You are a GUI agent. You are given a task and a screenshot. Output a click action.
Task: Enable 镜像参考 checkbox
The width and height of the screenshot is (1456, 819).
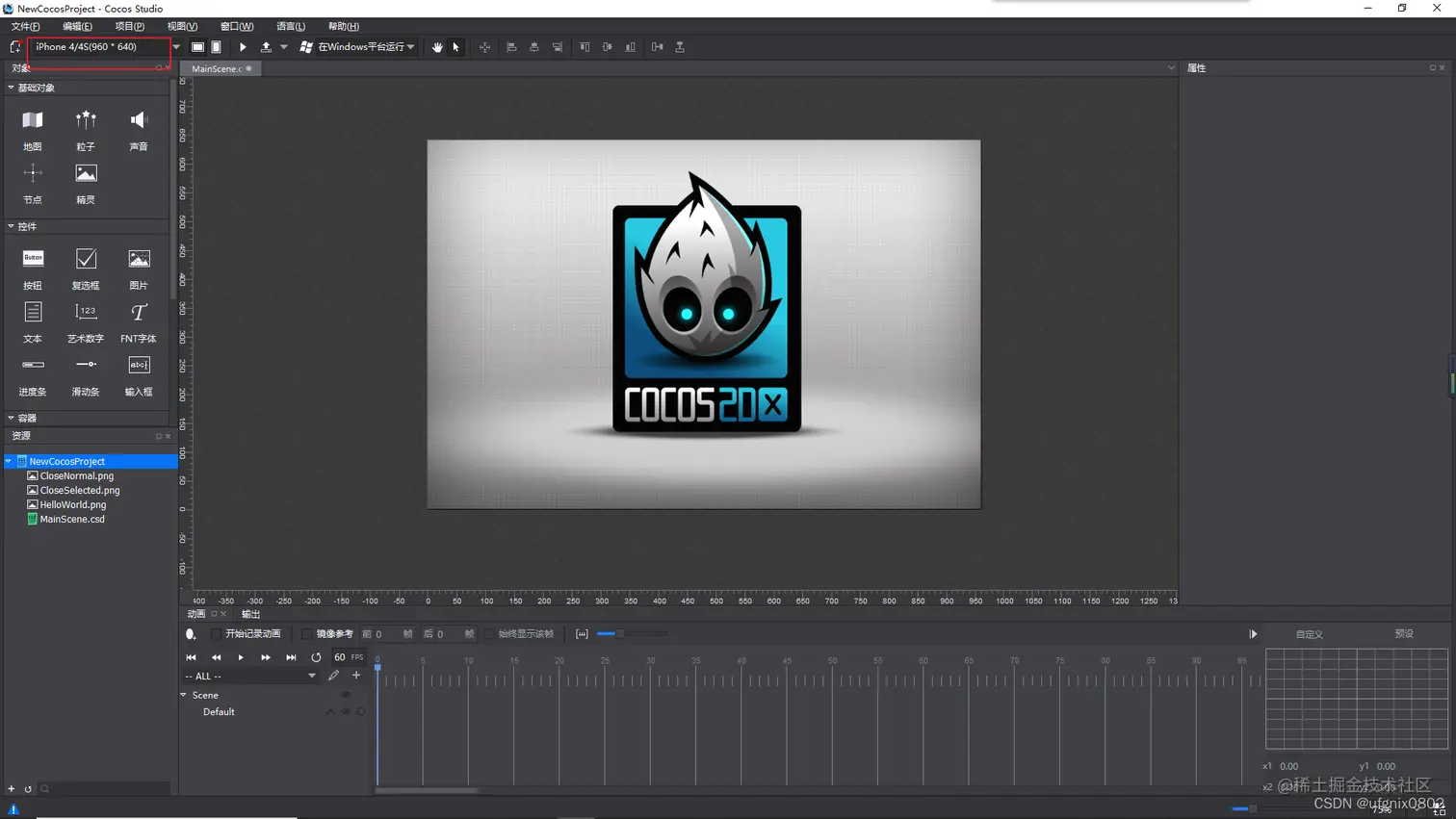[307, 634]
